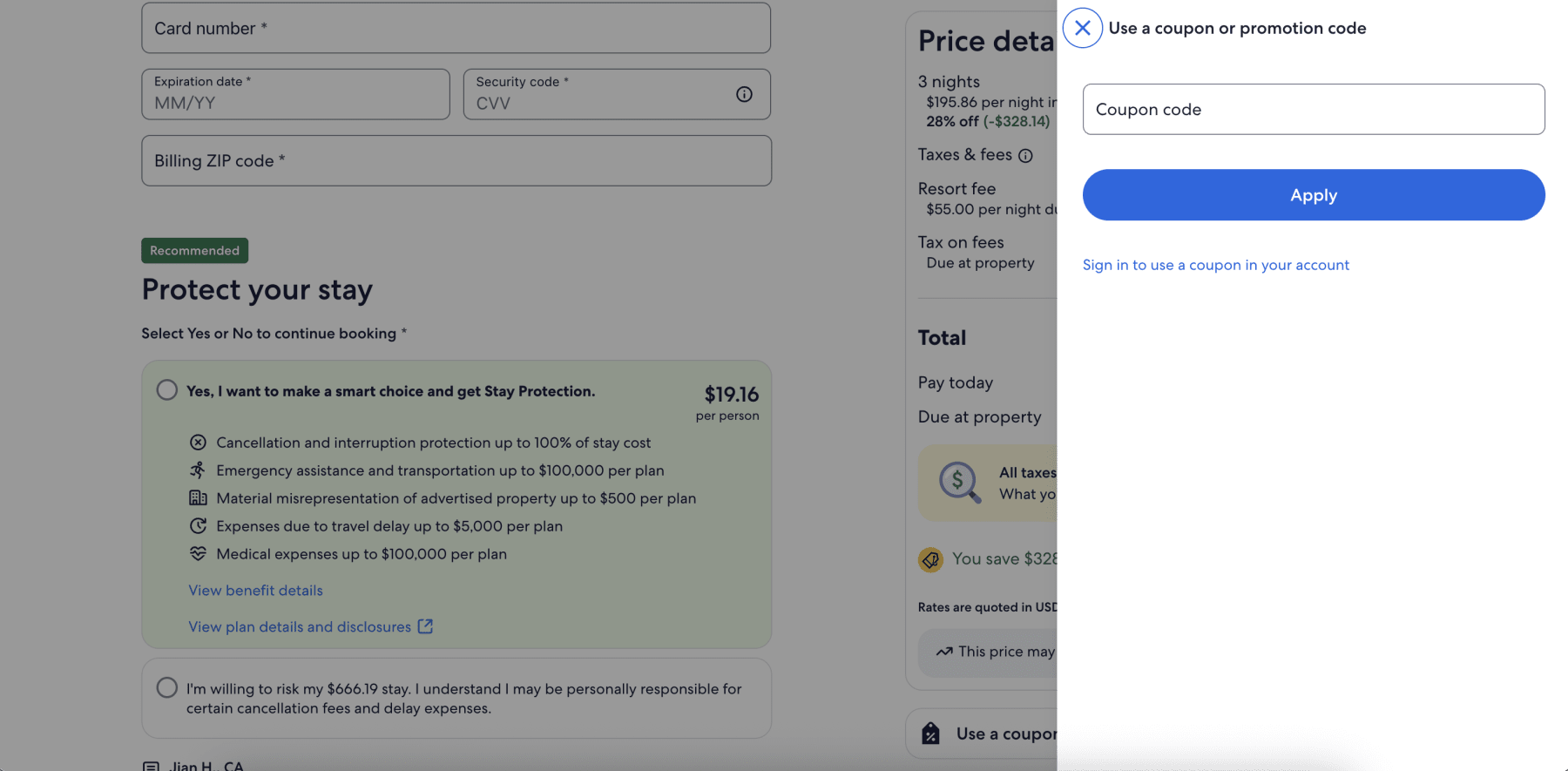Apply the coupon code
The height and width of the screenshot is (771, 1568).
1313,195
